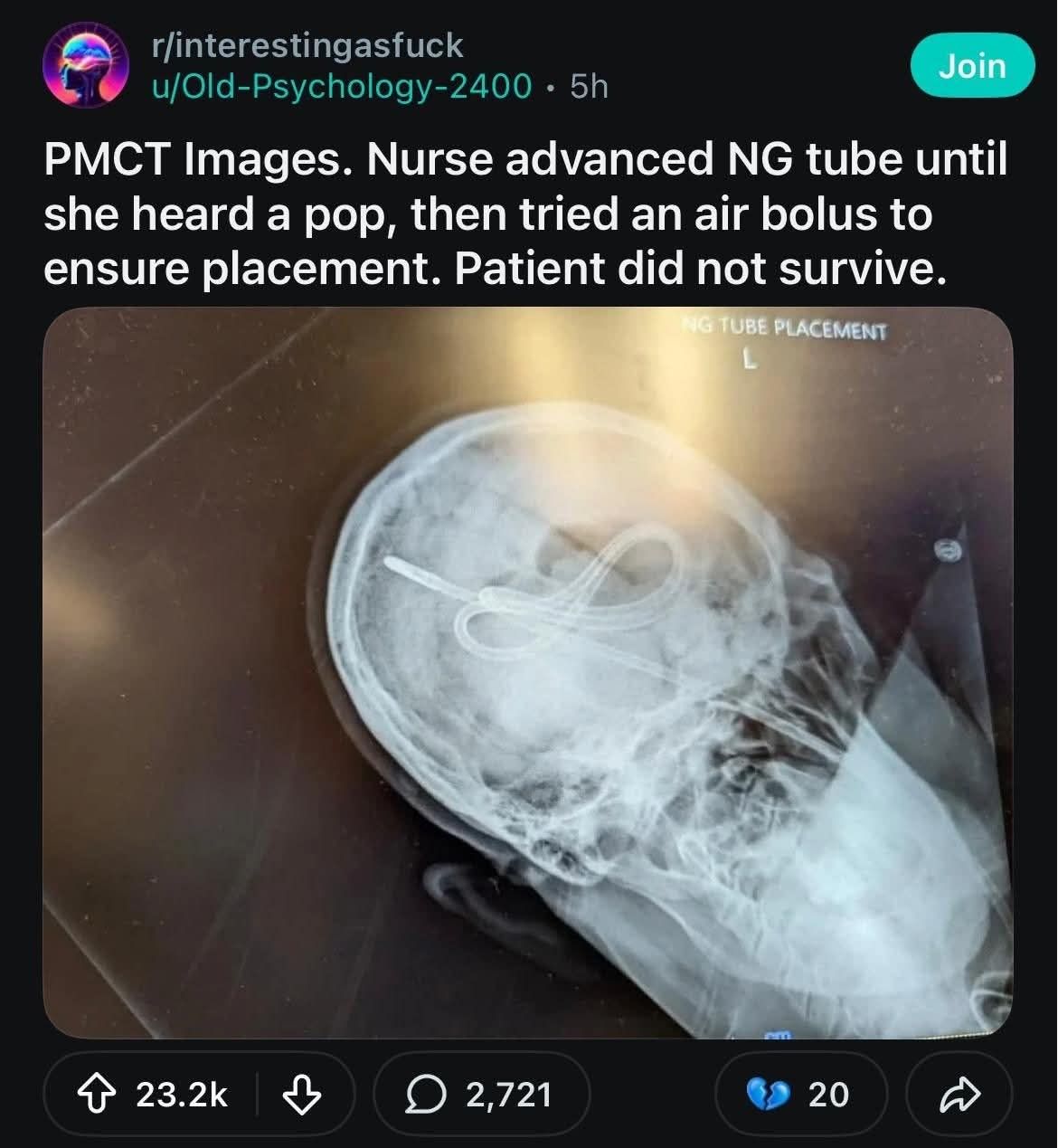This screenshot has height=1148, width=1058.
Task: Click the 23.2k upvote count
Action: point(182,1094)
